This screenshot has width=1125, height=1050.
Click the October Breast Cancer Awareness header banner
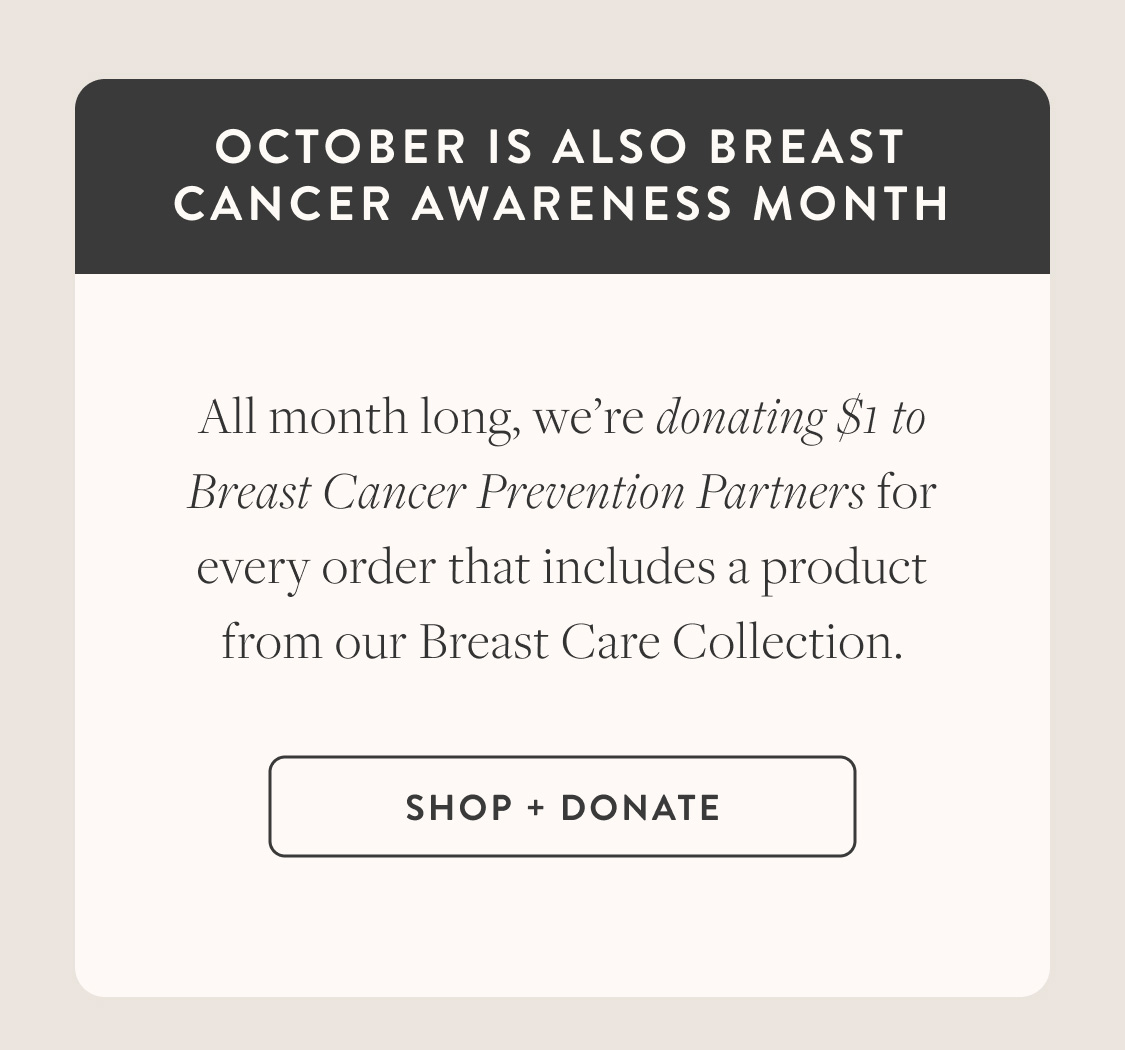coord(562,175)
